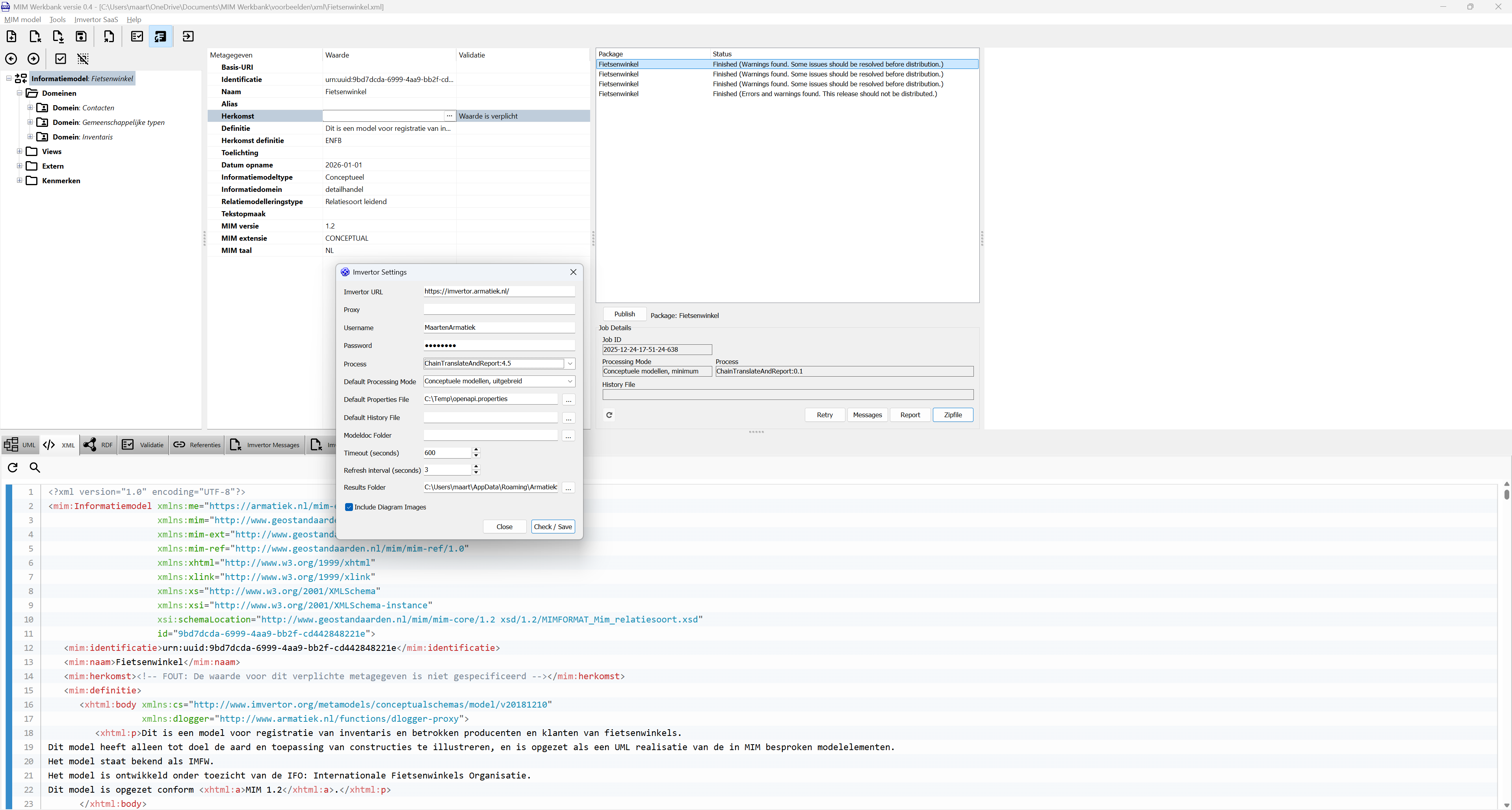Switch to the Validatie tab
The width and height of the screenshot is (1512, 810).
coord(143,445)
